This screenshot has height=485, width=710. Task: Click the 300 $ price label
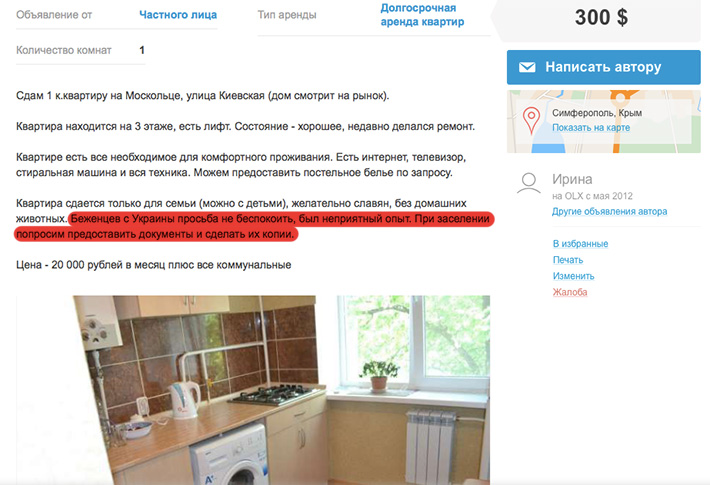601,18
